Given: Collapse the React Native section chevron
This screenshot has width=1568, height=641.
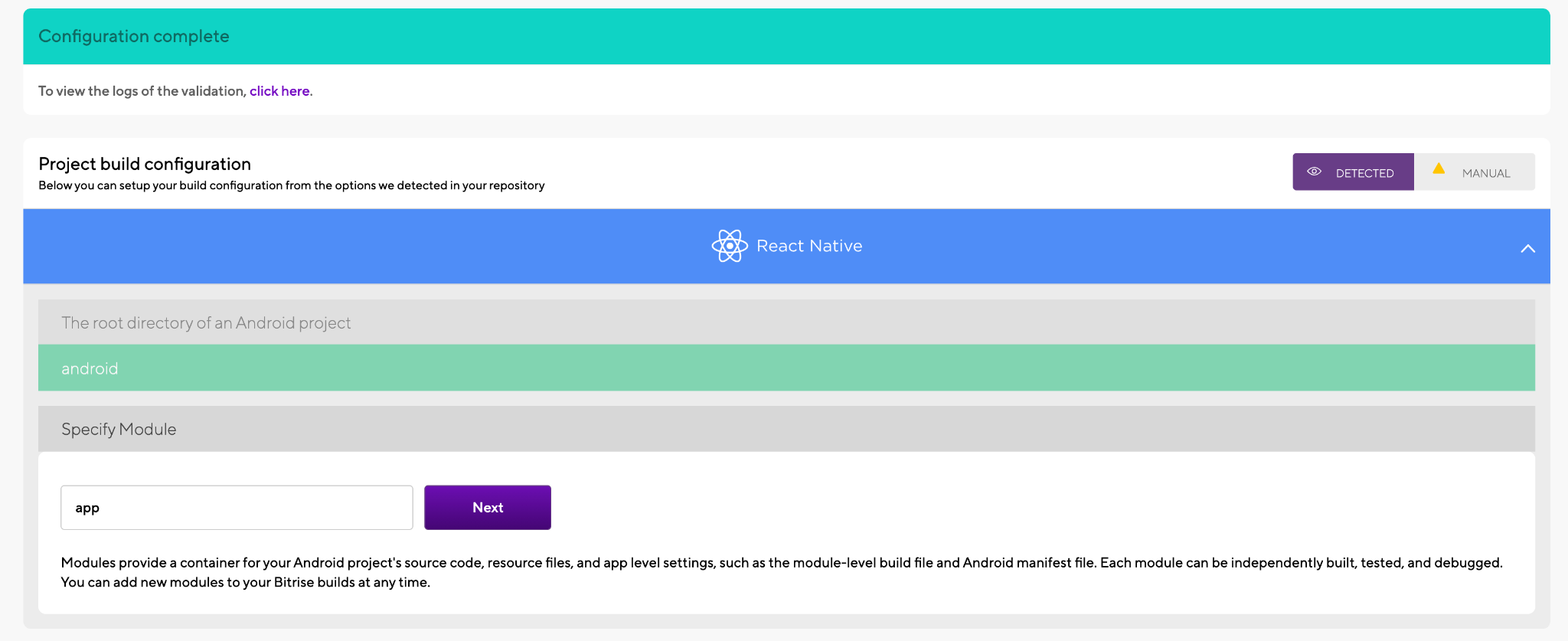Looking at the screenshot, I should coord(1527,248).
